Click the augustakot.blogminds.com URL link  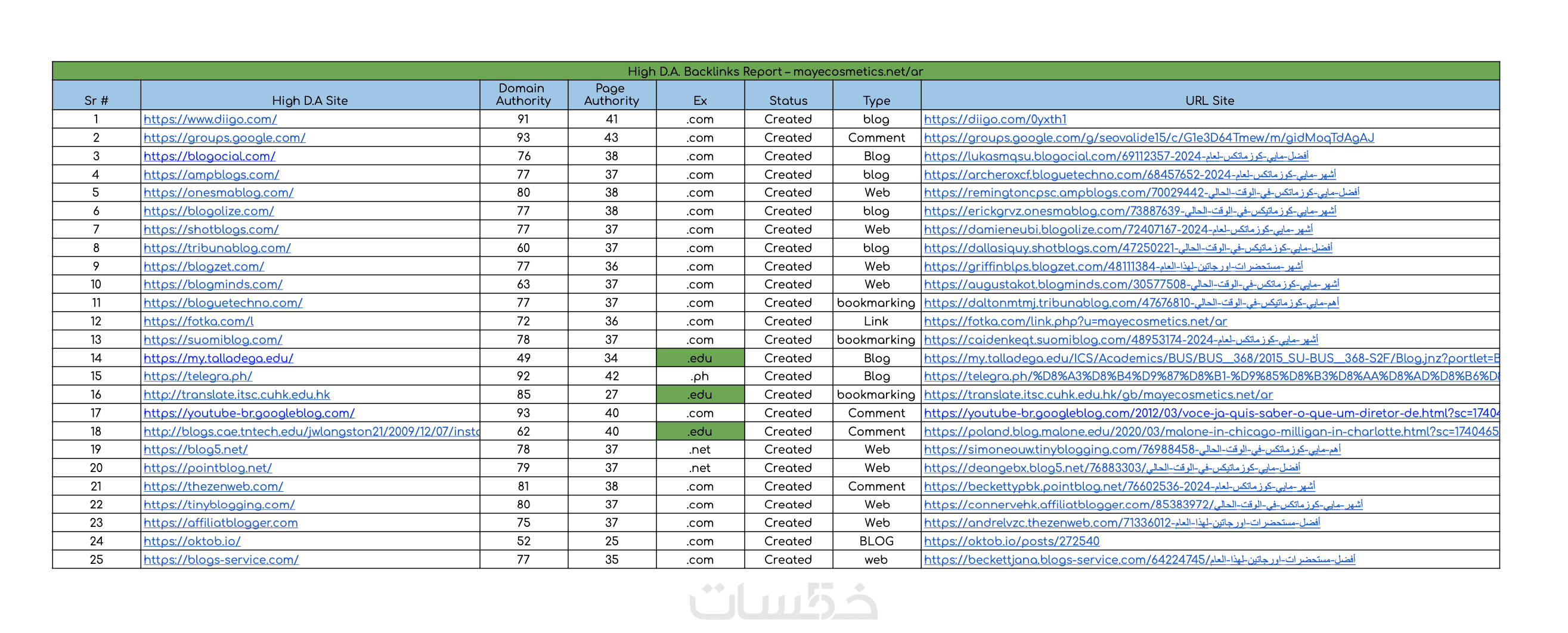(1132, 284)
